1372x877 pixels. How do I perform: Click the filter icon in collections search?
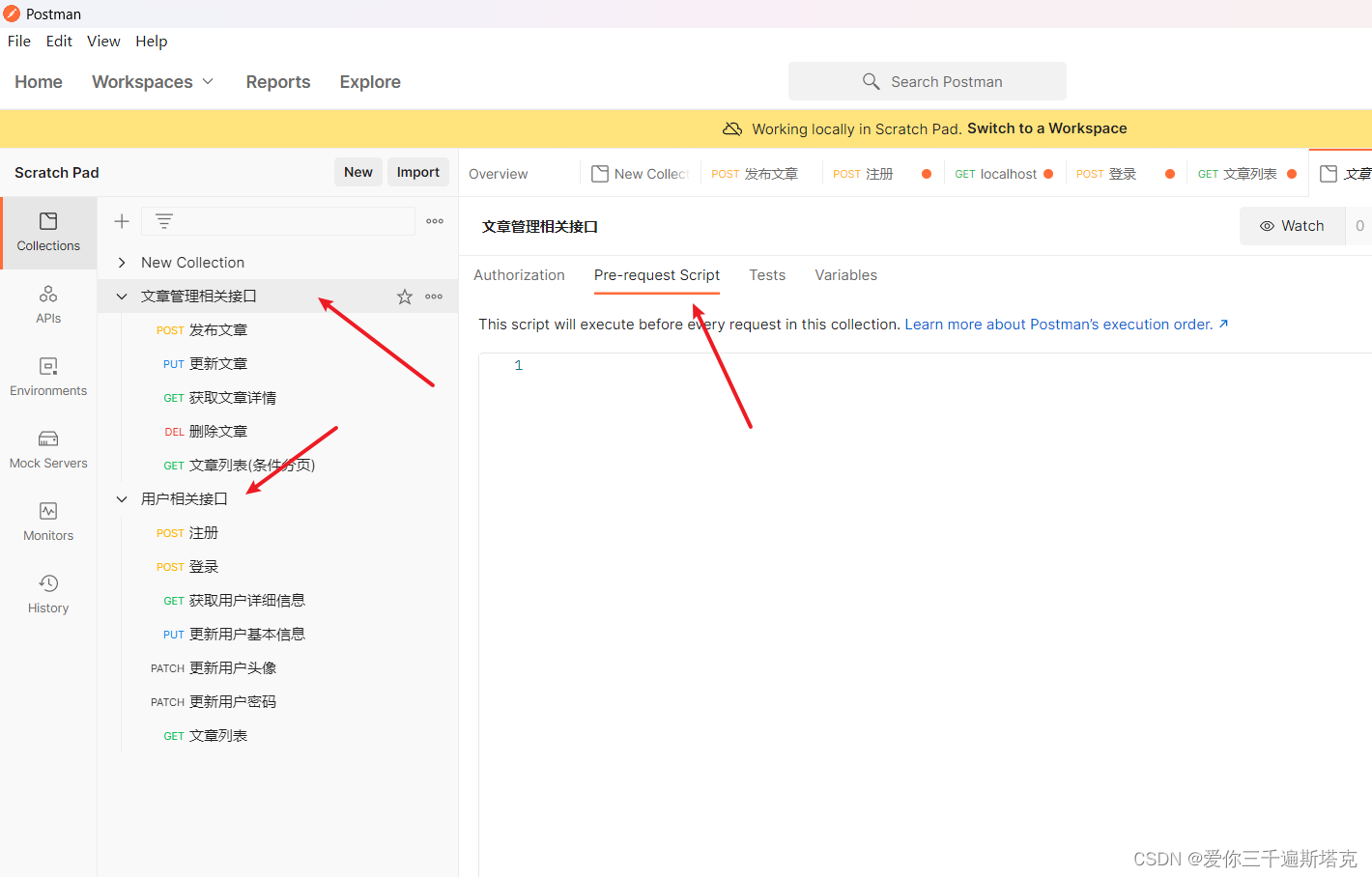coord(164,221)
